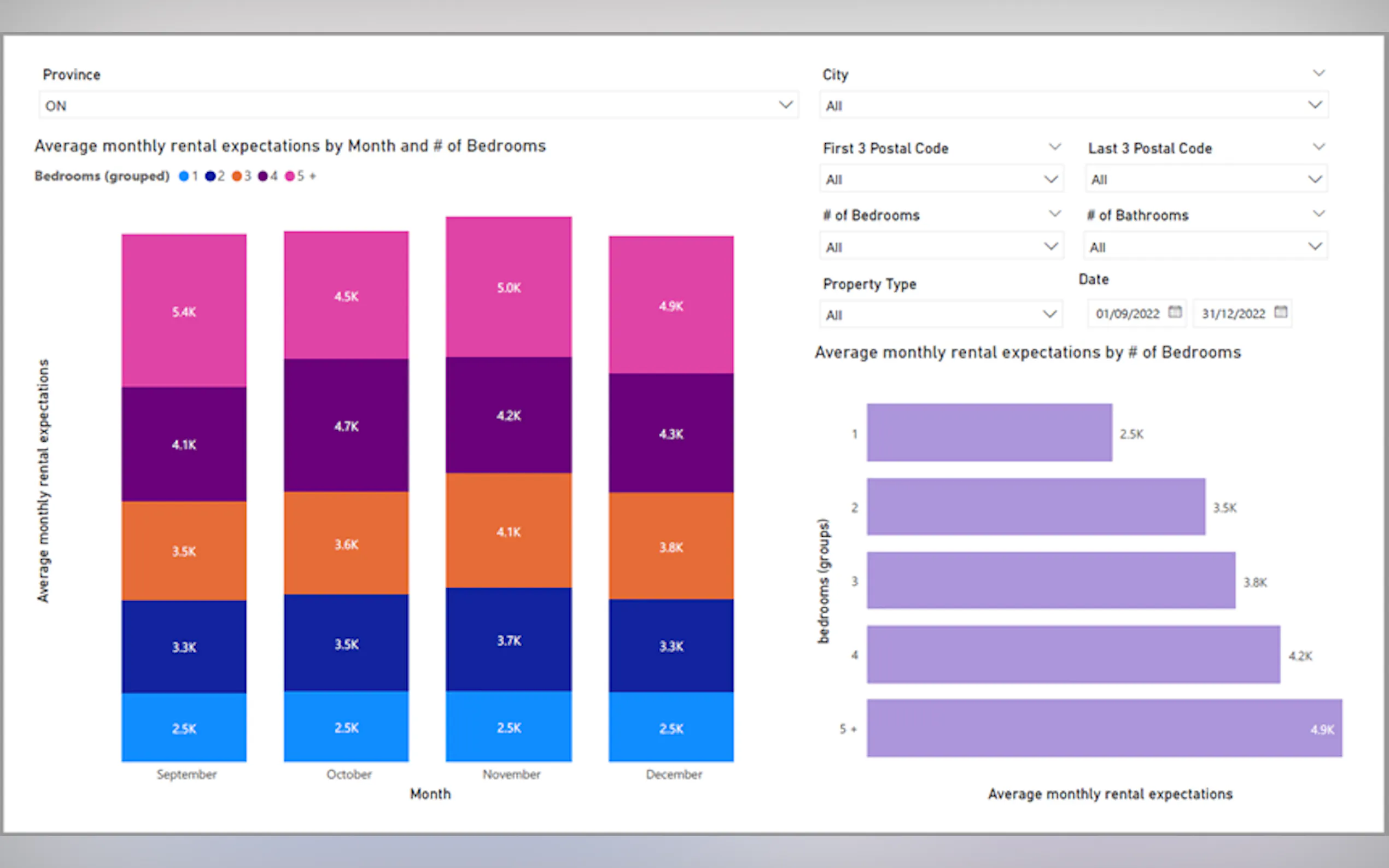The image size is (1389, 868).
Task: Click the start date field 01/09/2022
Action: (1127, 314)
